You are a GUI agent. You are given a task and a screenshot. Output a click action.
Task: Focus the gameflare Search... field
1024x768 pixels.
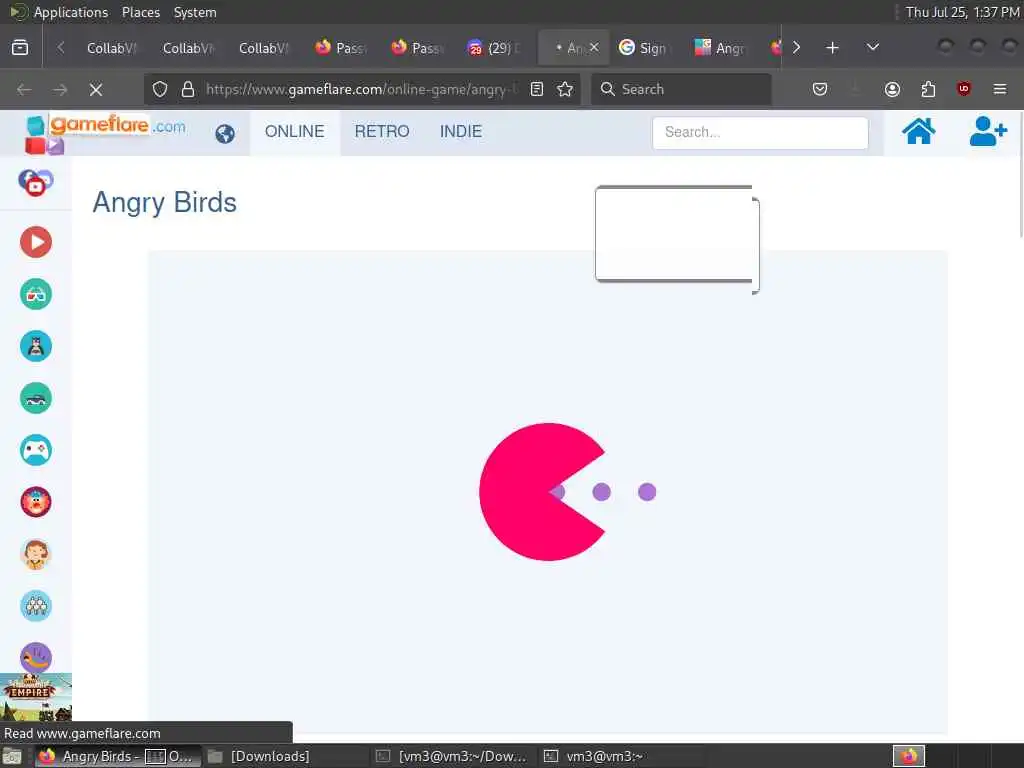tap(760, 133)
